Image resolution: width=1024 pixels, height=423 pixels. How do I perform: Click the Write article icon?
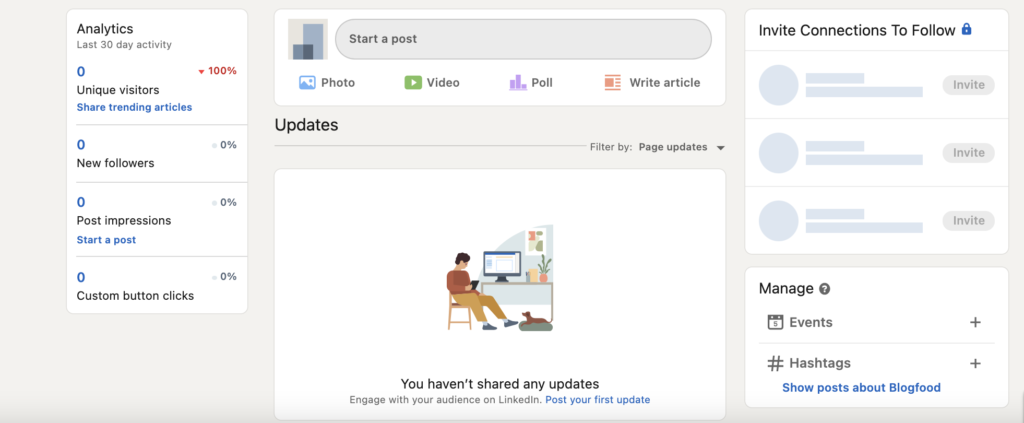point(613,83)
